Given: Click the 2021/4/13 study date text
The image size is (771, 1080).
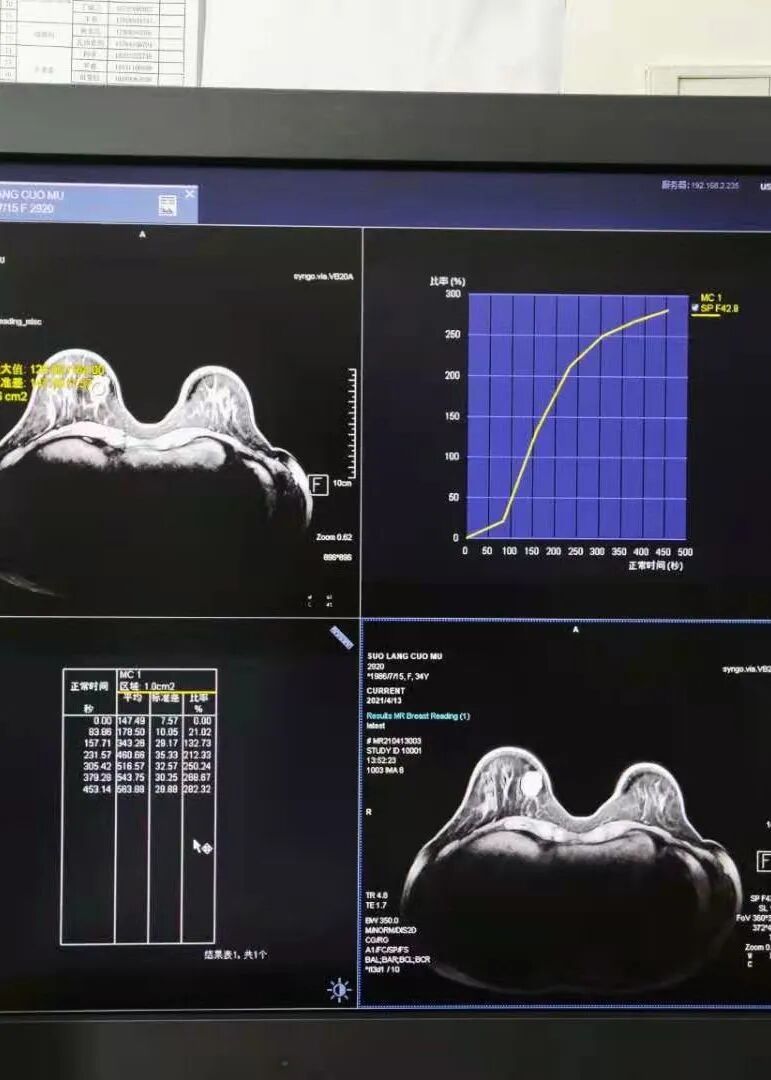Looking at the screenshot, I should 384,700.
